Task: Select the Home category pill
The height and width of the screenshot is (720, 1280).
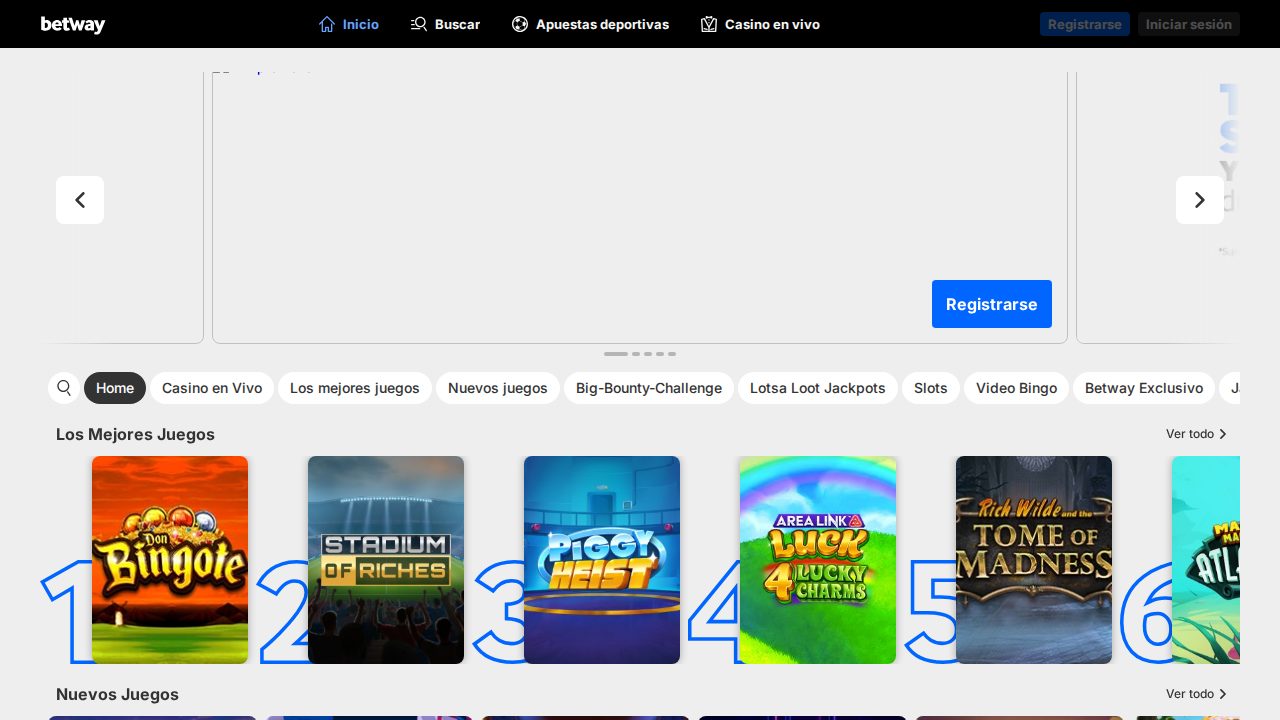Action: [x=115, y=388]
